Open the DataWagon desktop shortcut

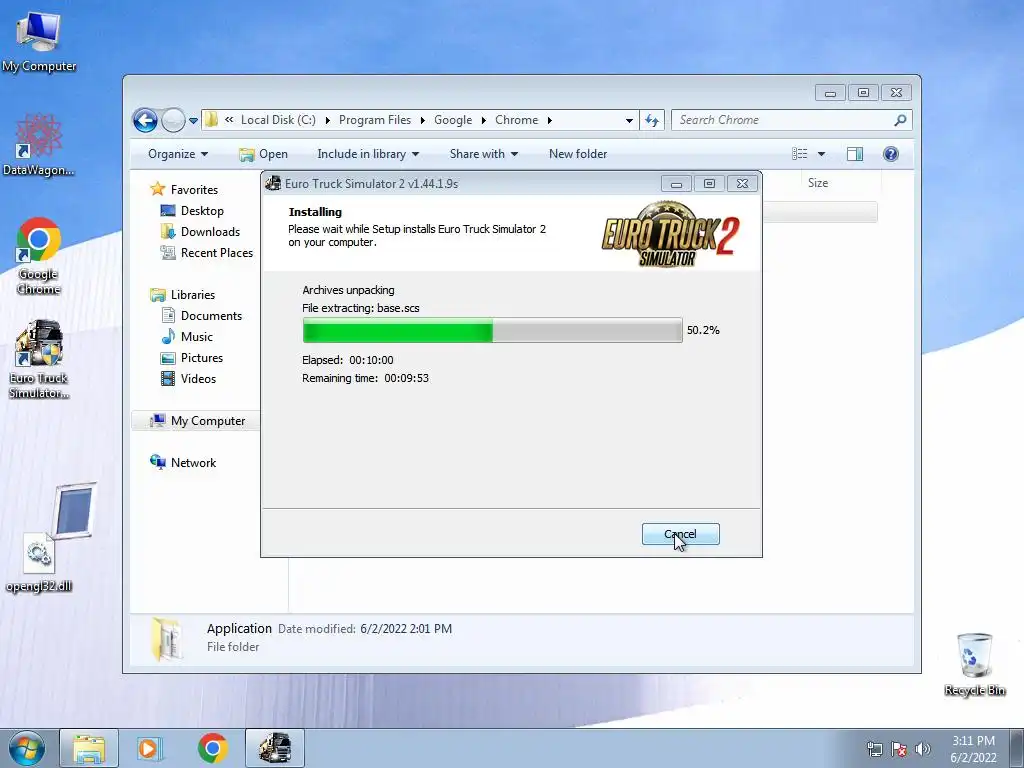[39, 144]
